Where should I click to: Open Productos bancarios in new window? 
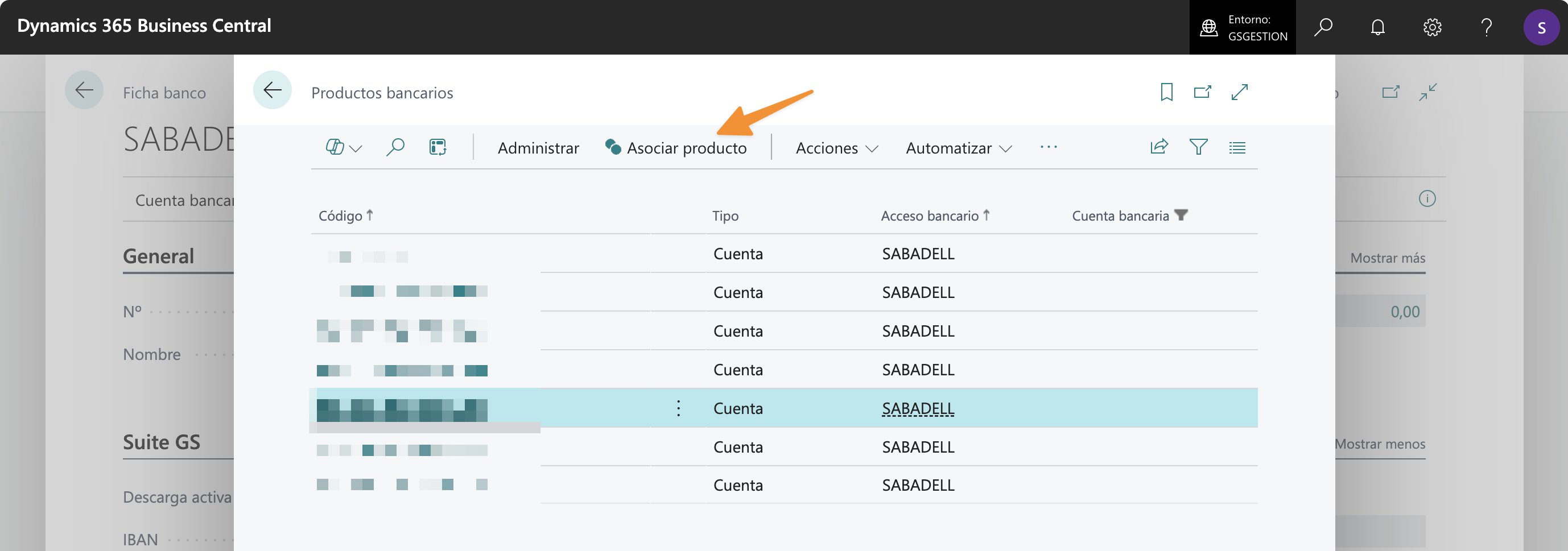[x=1202, y=92]
